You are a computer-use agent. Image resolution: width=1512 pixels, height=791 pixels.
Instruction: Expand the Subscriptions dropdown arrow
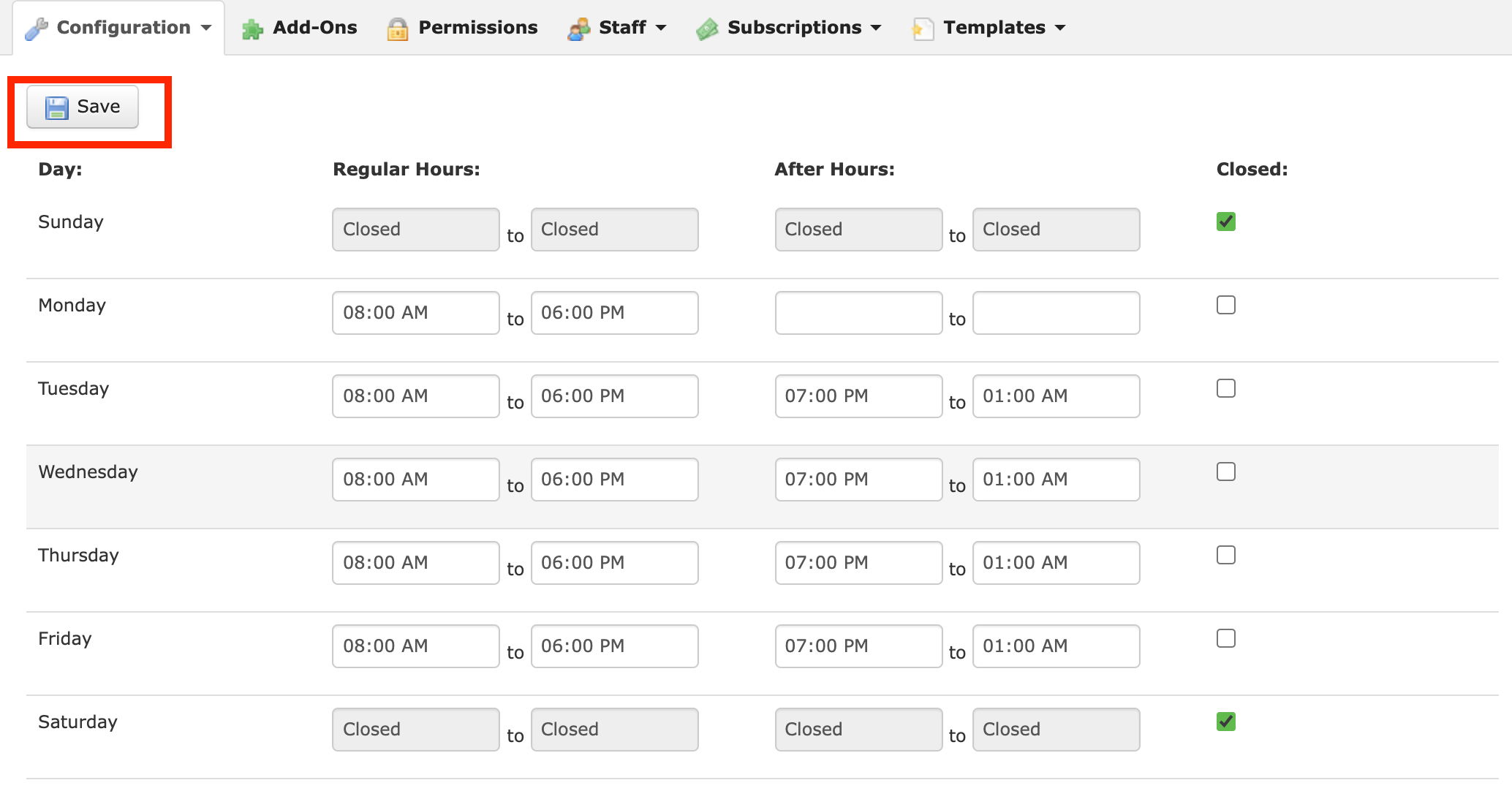coord(876,28)
